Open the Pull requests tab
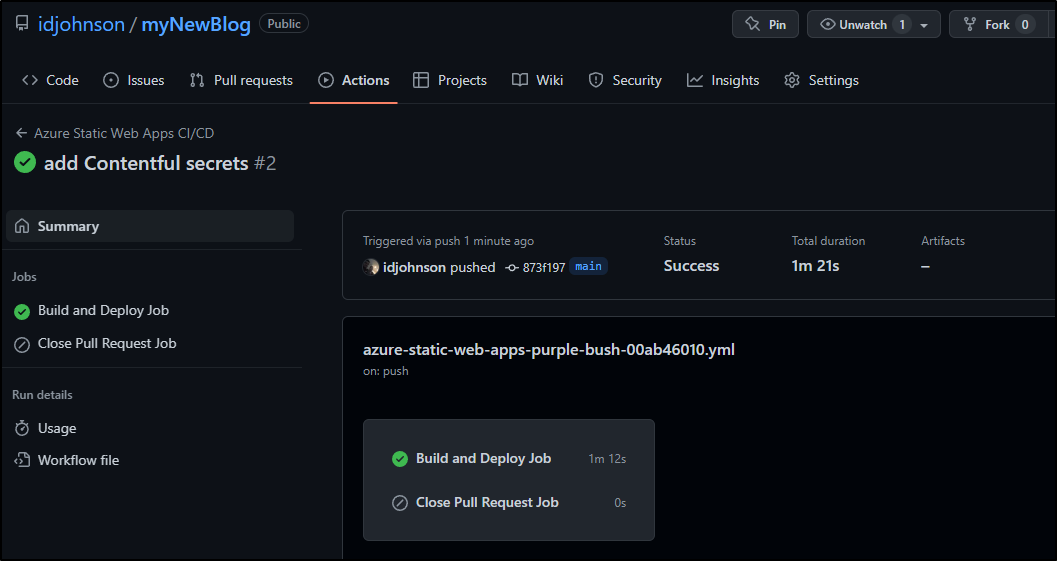Image resolution: width=1057 pixels, height=561 pixels. 241,80
